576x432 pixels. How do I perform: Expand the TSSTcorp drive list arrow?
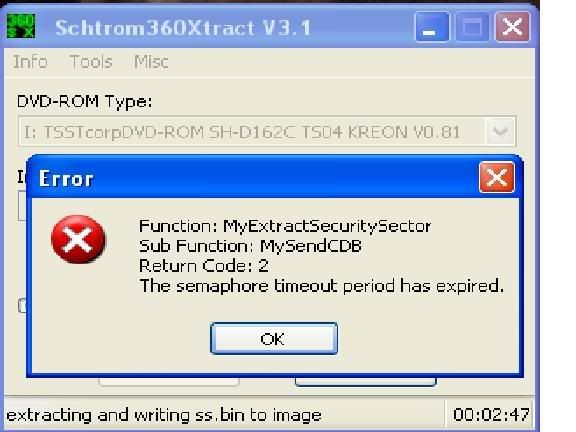pos(500,132)
